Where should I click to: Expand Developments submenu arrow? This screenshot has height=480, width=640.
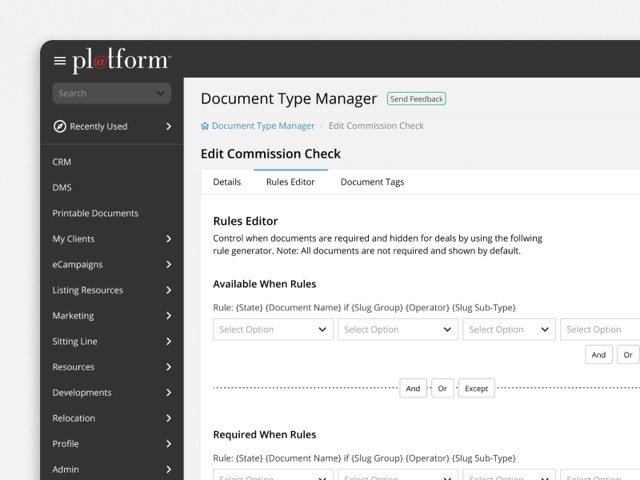(x=169, y=393)
